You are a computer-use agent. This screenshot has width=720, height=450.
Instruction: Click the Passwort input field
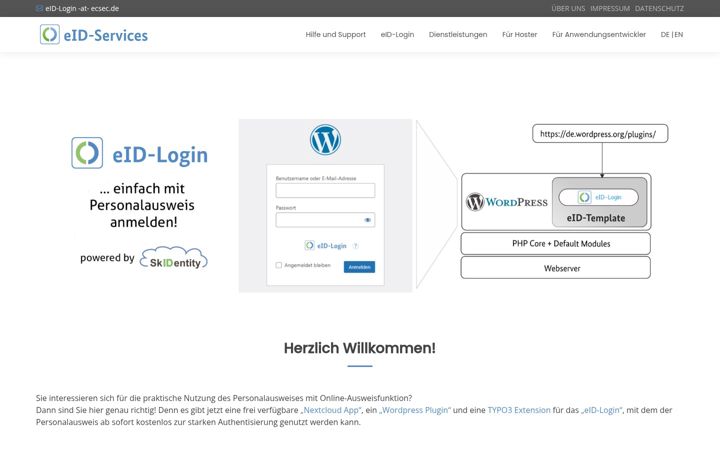(325, 220)
